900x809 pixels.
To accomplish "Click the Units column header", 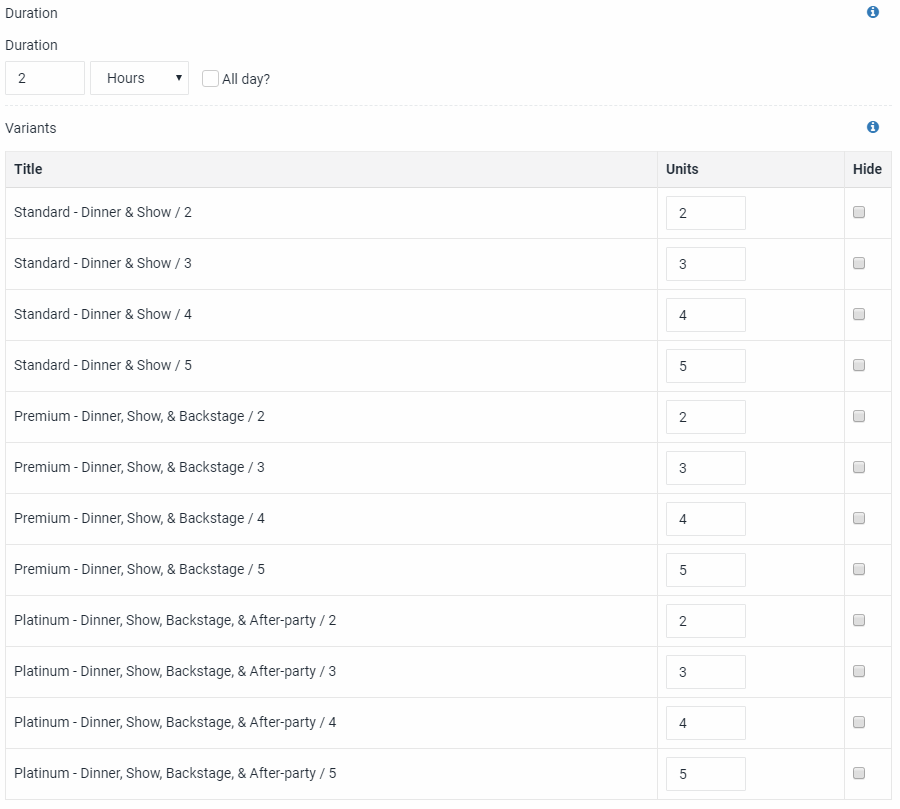I will 682,169.
